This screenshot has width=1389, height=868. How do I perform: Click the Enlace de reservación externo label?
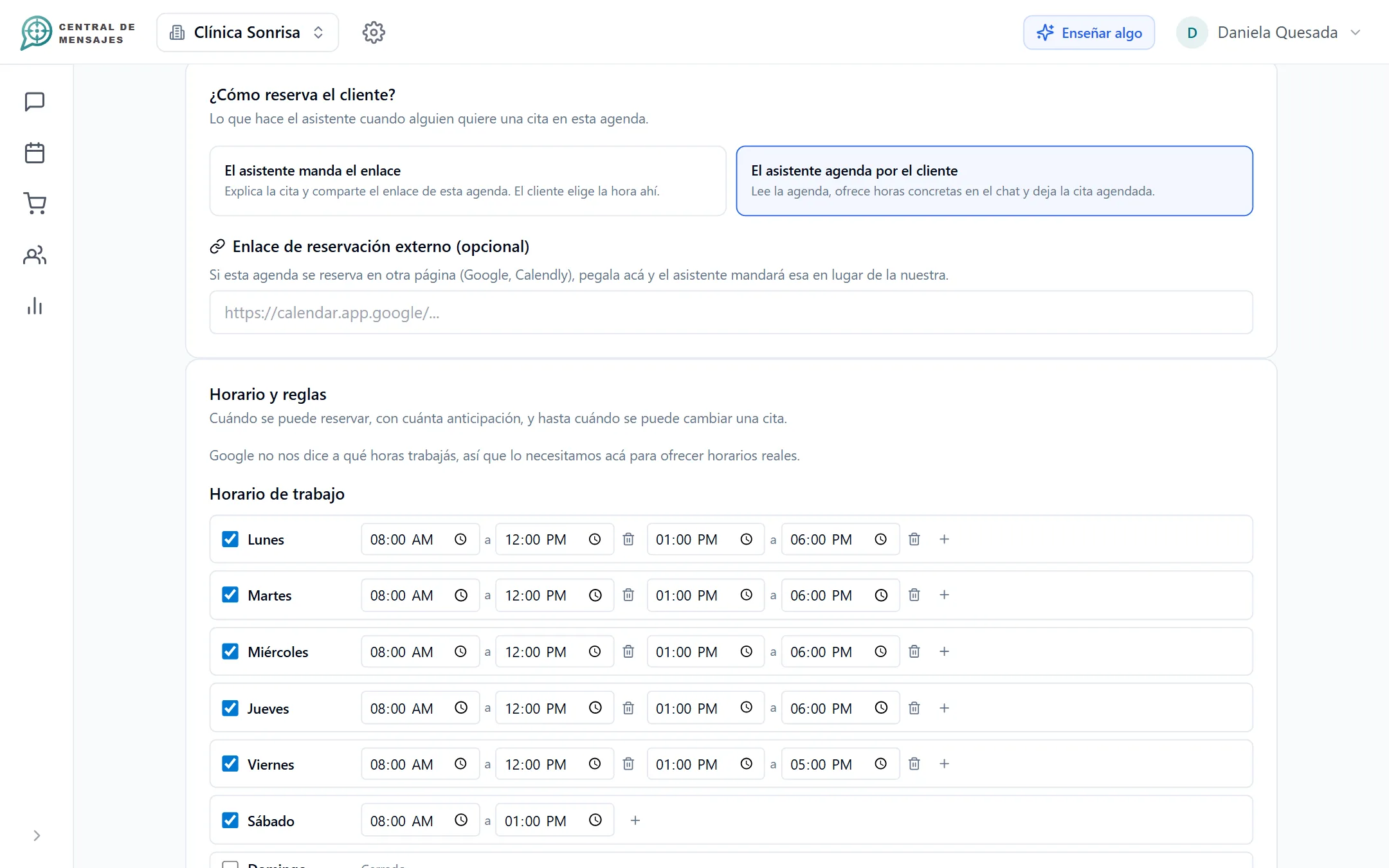pos(381,246)
